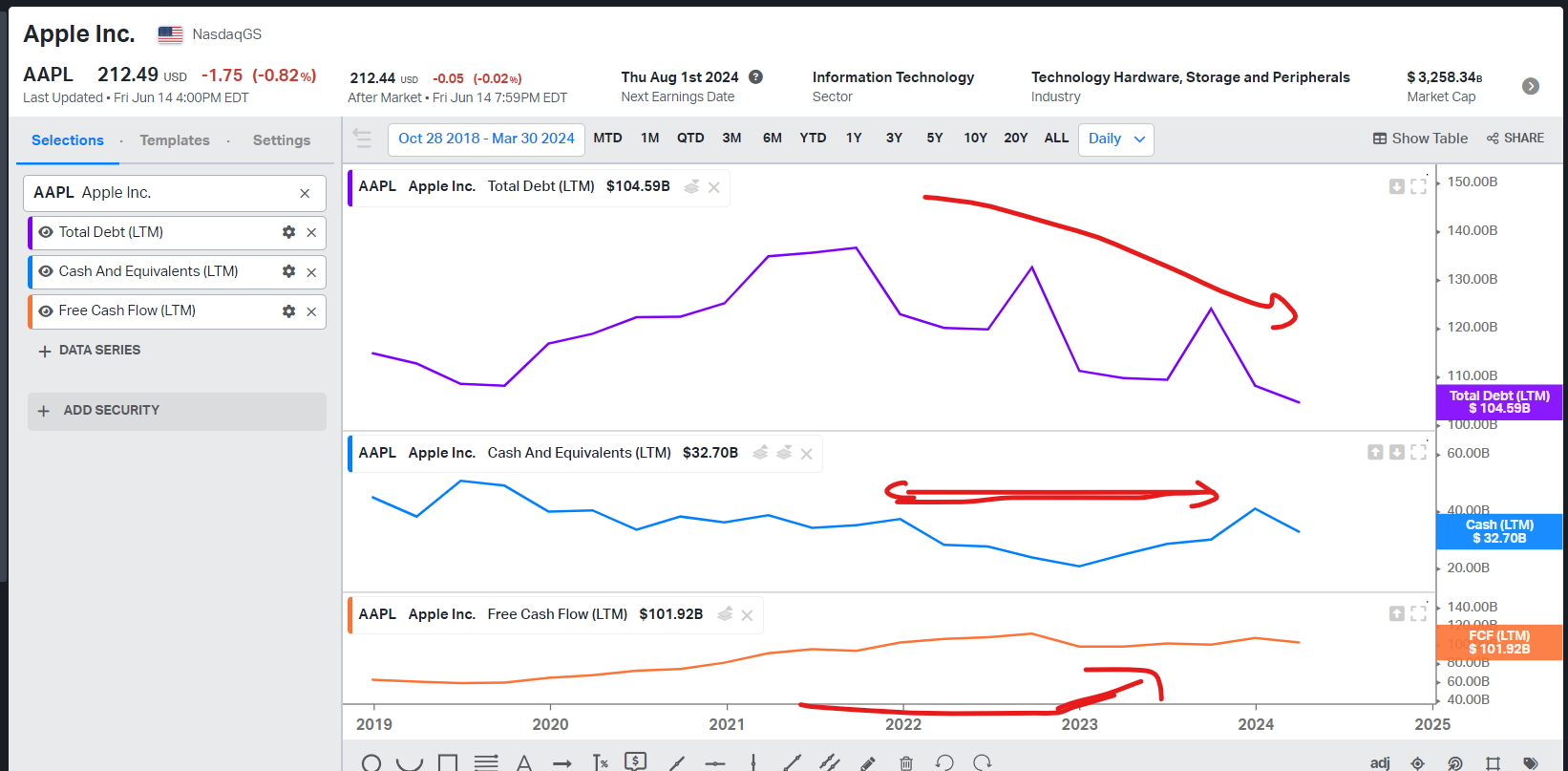
Task: Add a new data series
Action: [x=90, y=351]
